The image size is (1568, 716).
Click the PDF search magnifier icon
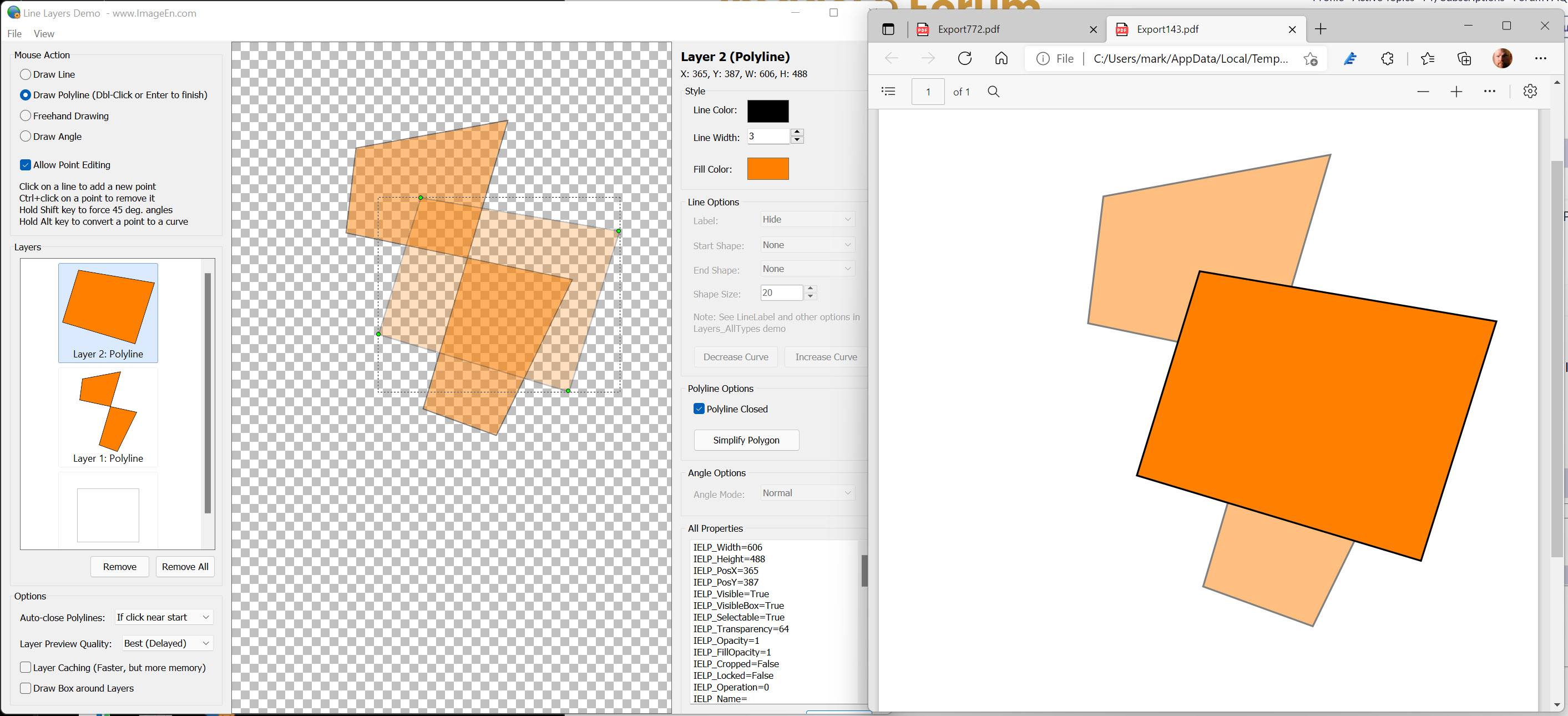(993, 92)
